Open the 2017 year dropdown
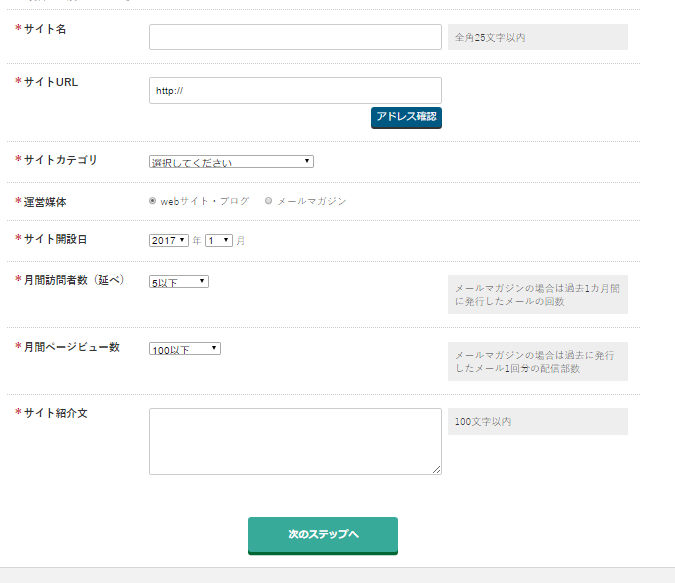Image resolution: width=675 pixels, height=583 pixels. click(169, 240)
